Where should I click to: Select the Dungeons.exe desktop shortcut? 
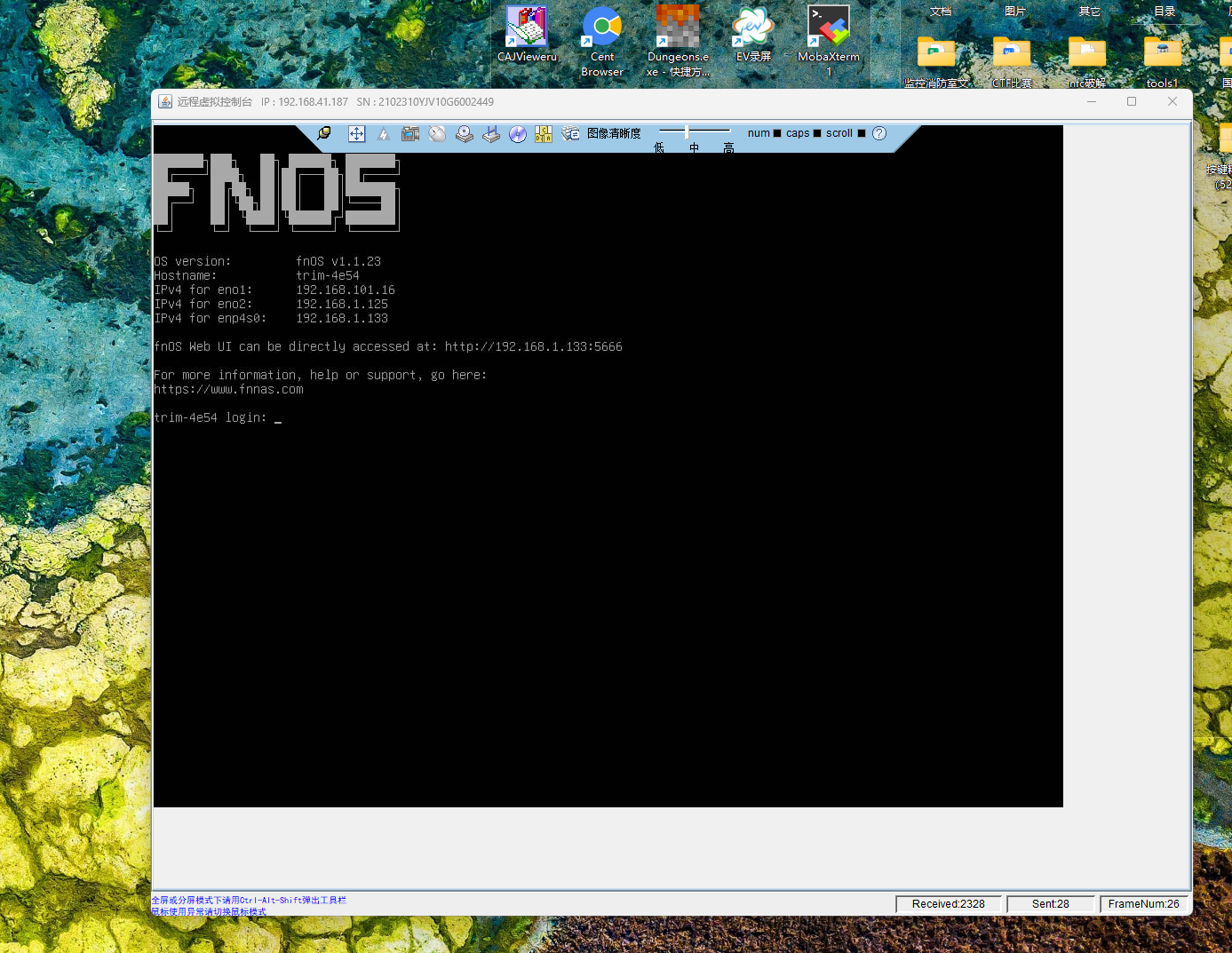tap(678, 42)
